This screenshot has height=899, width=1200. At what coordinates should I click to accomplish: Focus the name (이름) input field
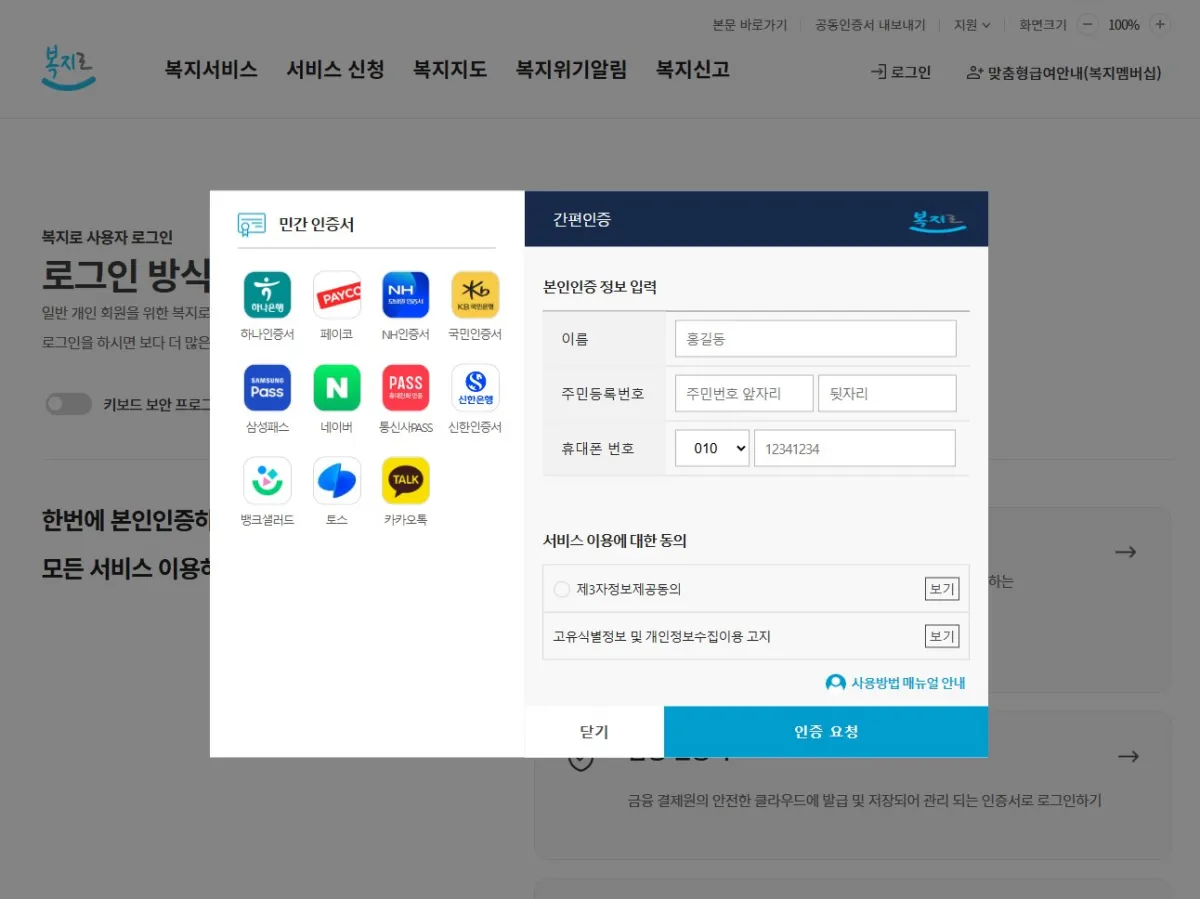[x=816, y=339]
